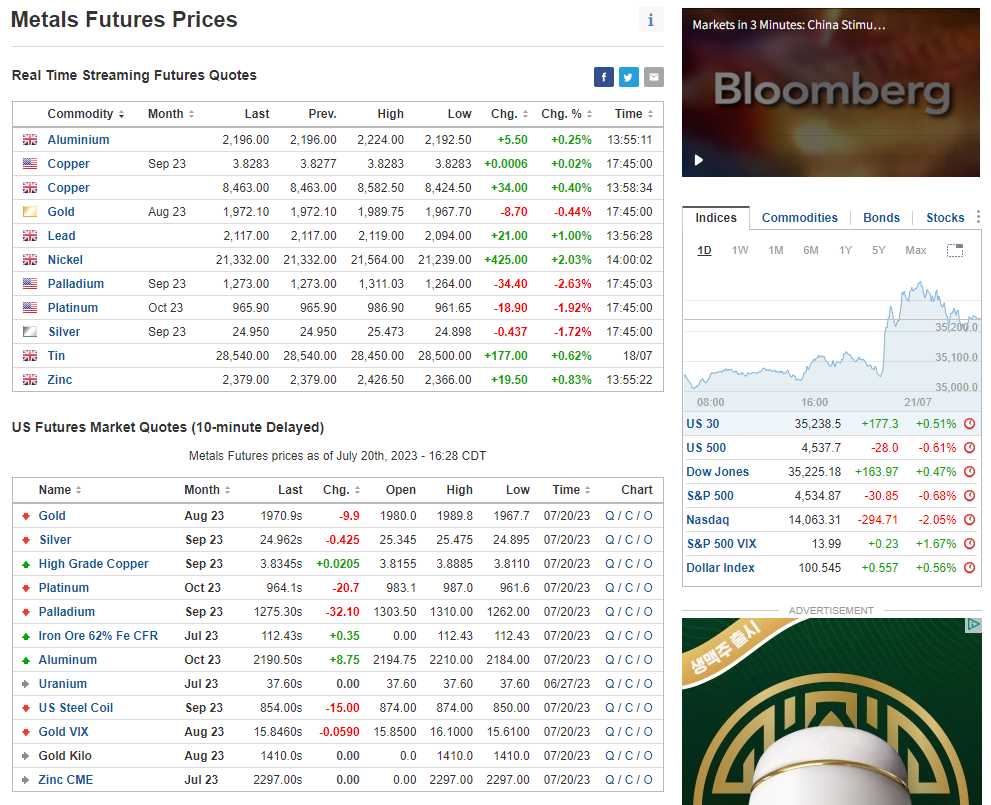Select the 6M chart range
The image size is (991, 805).
[811, 250]
